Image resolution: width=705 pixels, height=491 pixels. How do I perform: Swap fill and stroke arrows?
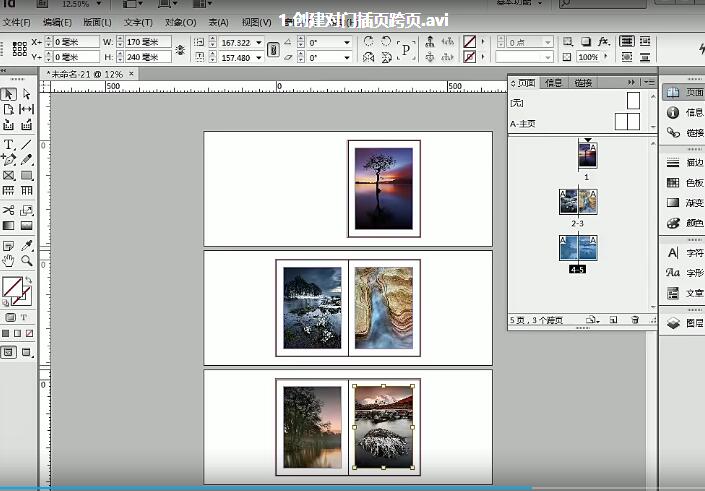(28, 281)
